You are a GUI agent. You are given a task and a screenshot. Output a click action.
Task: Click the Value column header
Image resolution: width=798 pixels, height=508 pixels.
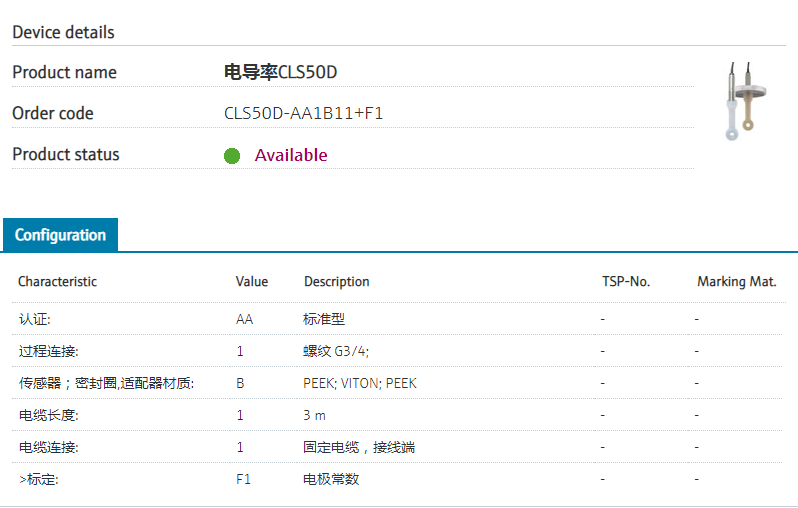pos(252,282)
